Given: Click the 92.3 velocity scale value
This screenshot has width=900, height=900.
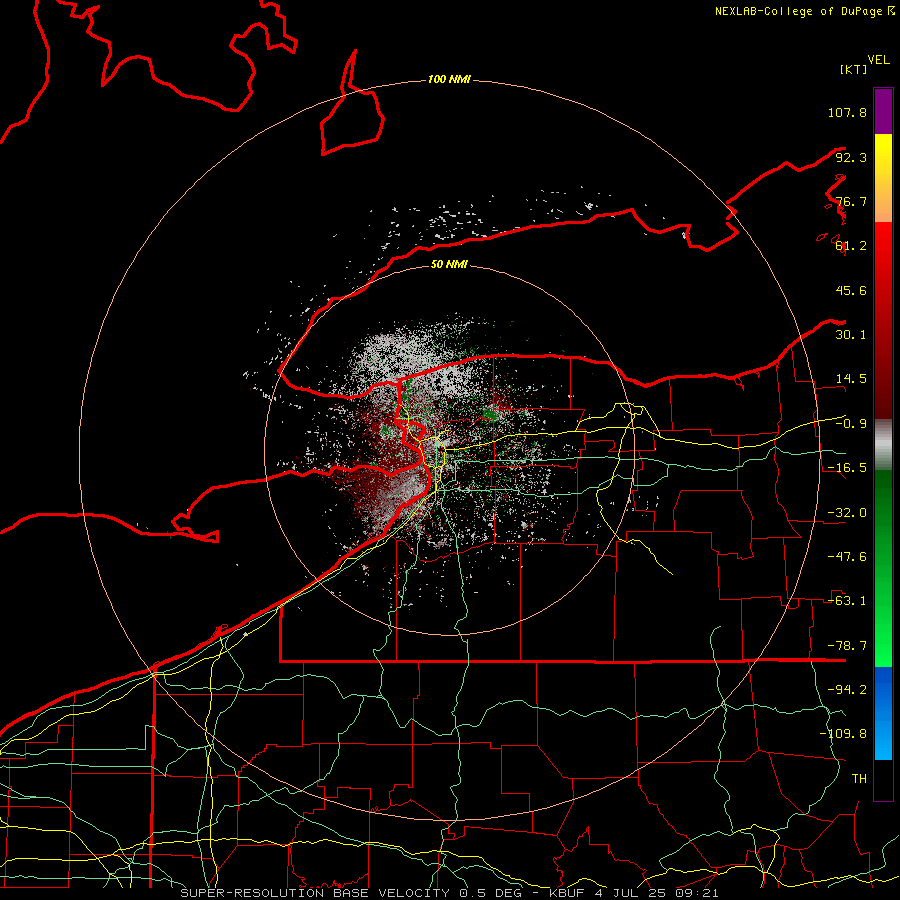Looking at the screenshot, I should [851, 157].
